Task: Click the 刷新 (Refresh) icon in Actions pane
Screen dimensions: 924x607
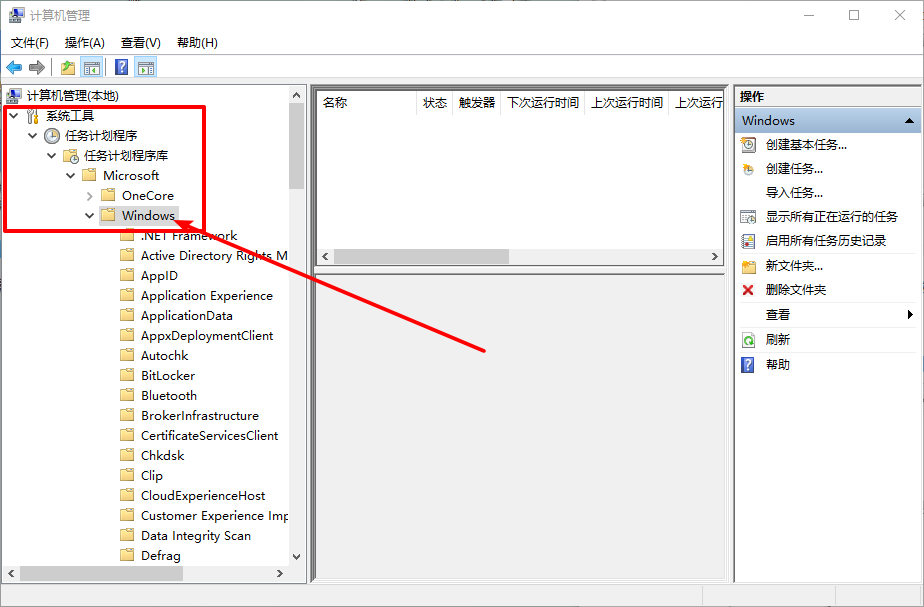Action: (x=748, y=340)
